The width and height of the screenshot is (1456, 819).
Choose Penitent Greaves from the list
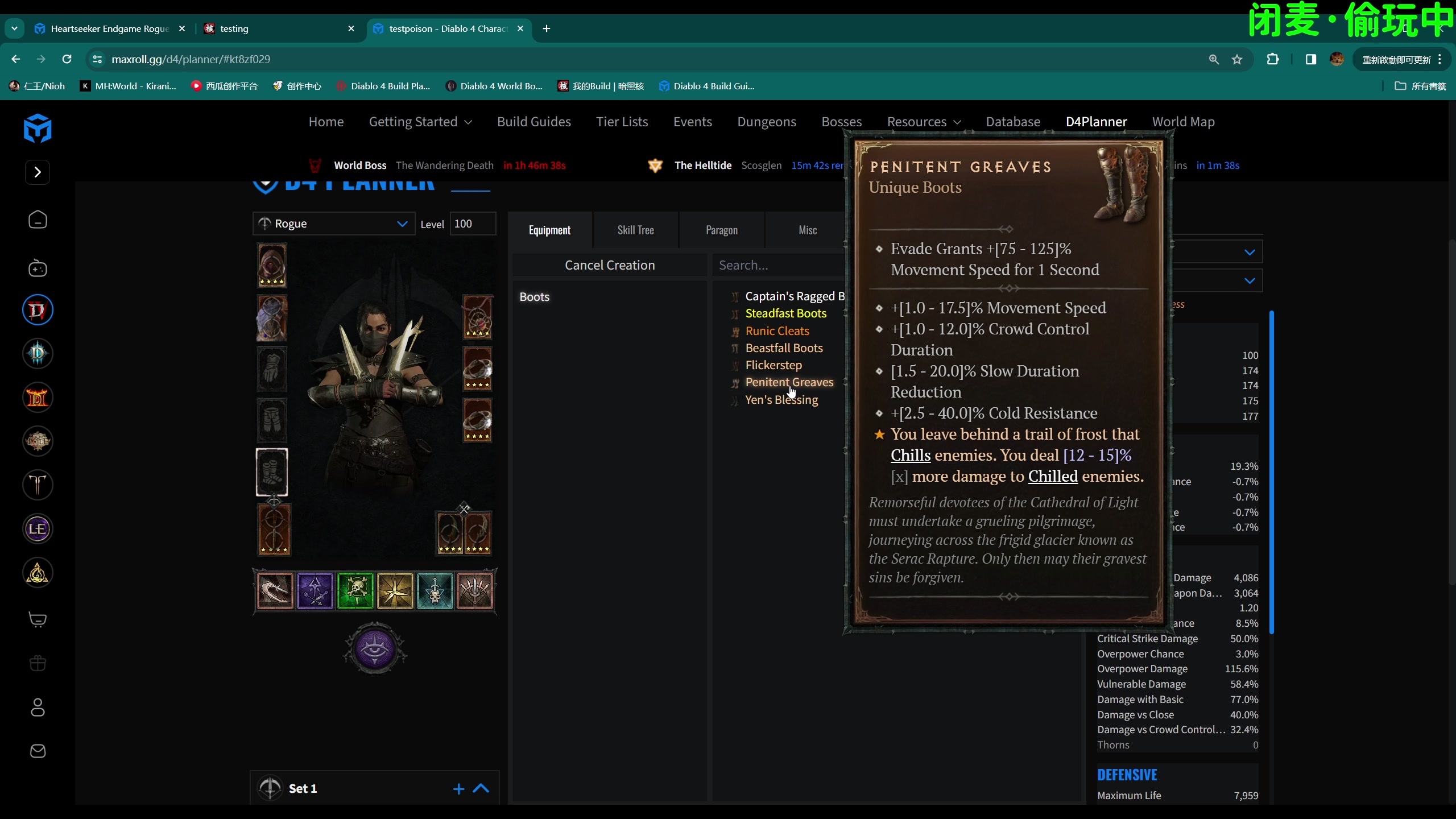789,382
